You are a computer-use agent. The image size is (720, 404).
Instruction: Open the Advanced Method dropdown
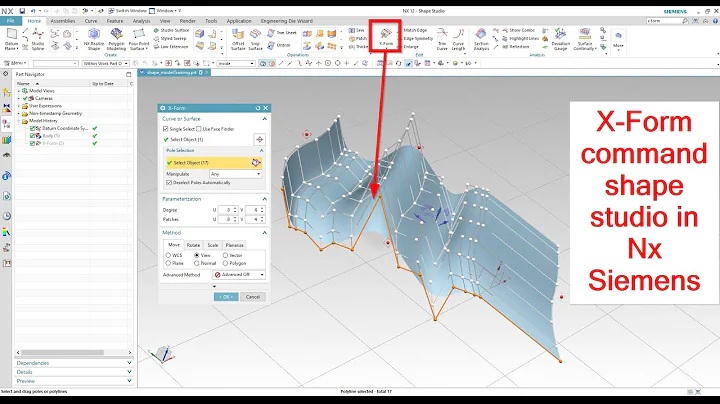point(239,275)
